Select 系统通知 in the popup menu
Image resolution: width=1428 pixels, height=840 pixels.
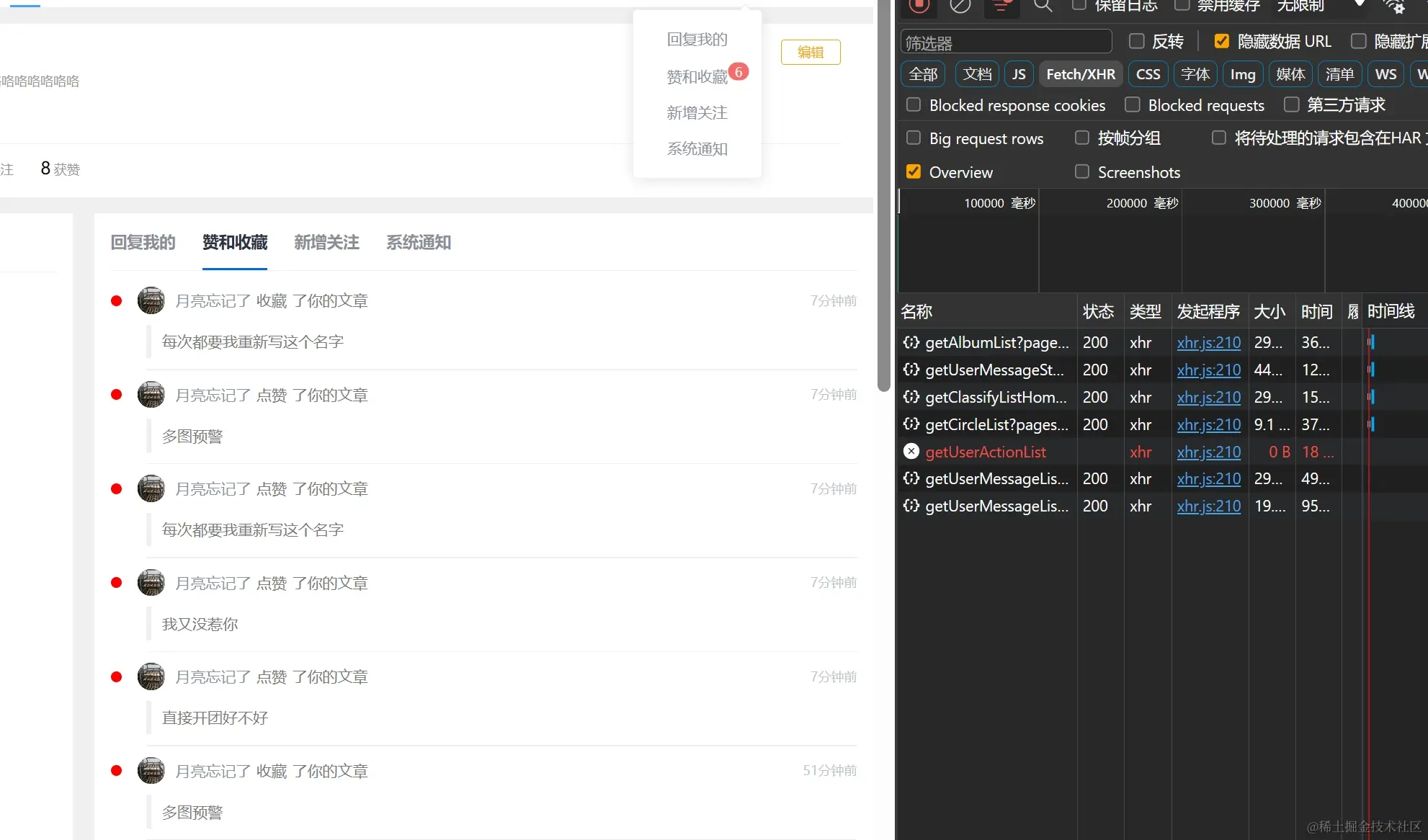(697, 149)
